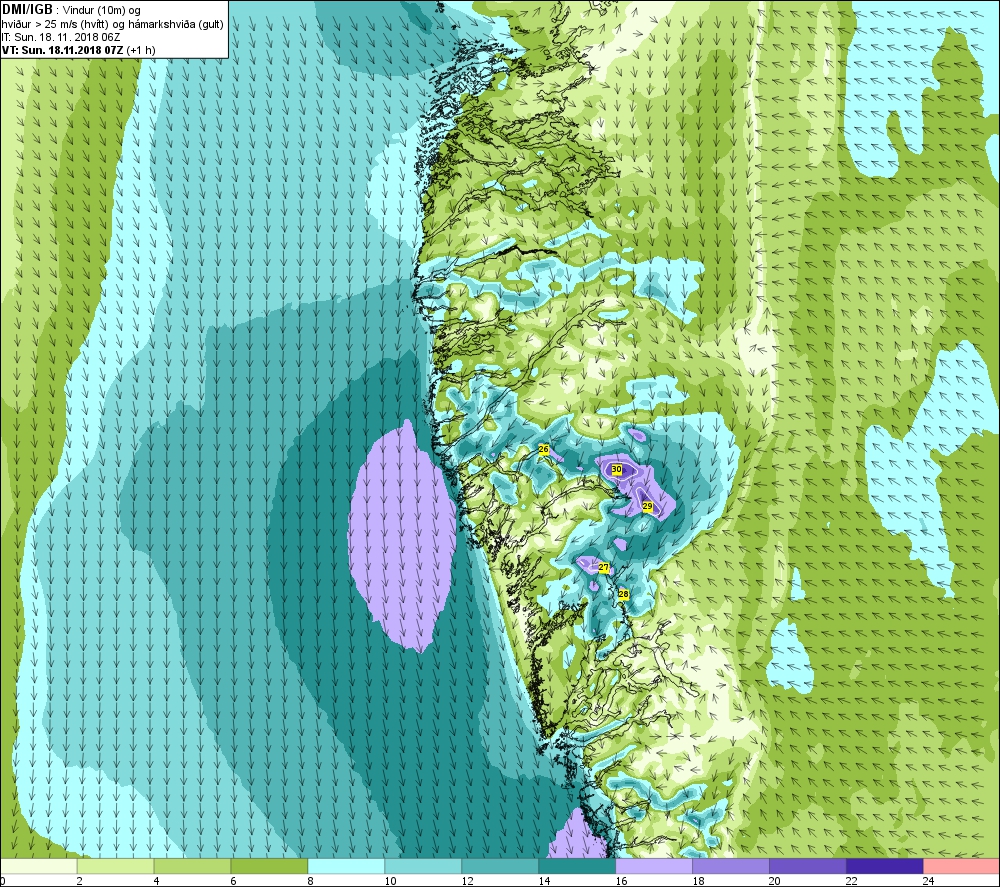Click the legend scale value 12
The height and width of the screenshot is (887, 1000).
(x=467, y=881)
